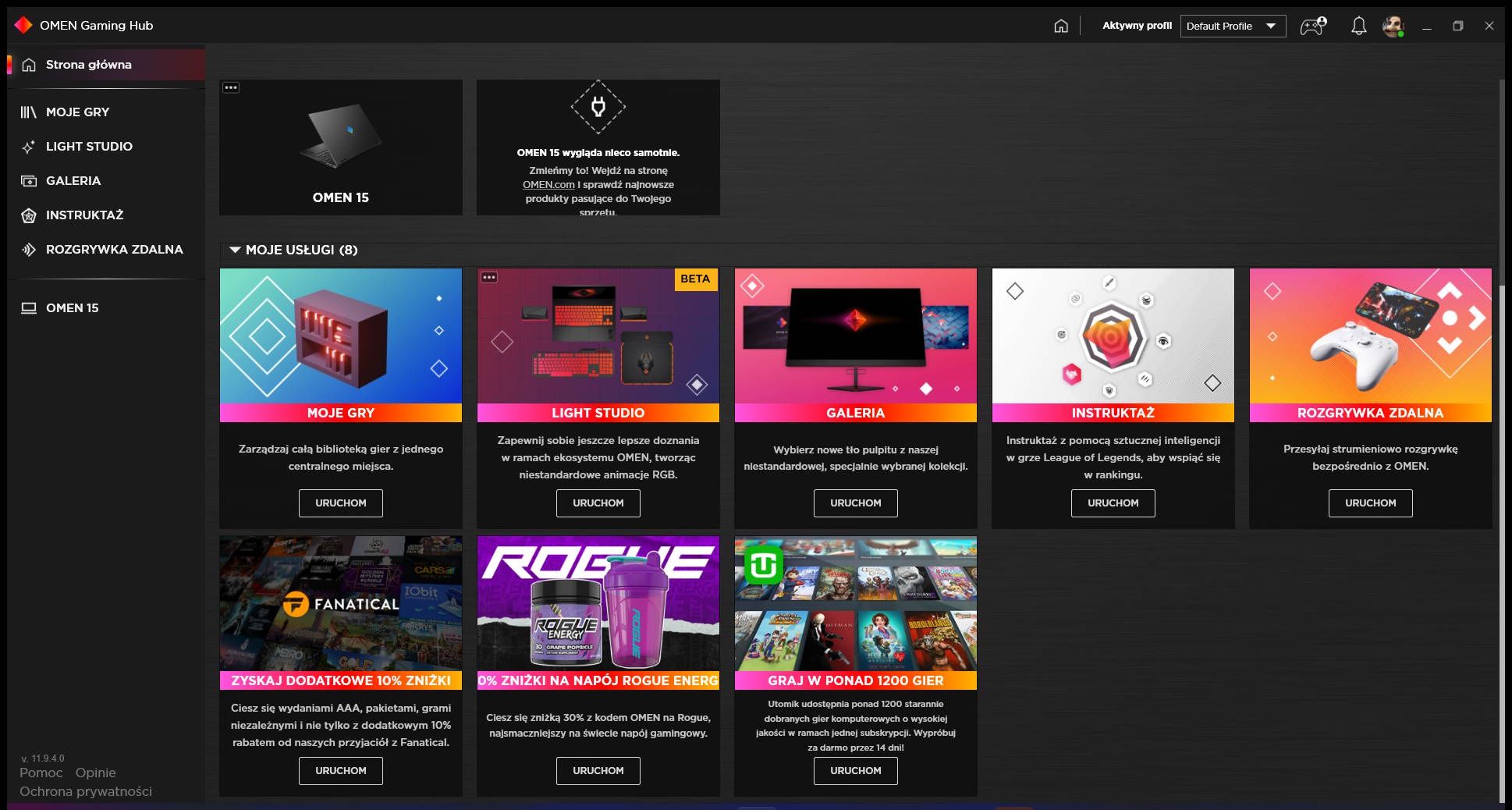Collapse the MOJE USŁUGI (8) section
The width and height of the screenshot is (1512, 810).
tap(235, 250)
